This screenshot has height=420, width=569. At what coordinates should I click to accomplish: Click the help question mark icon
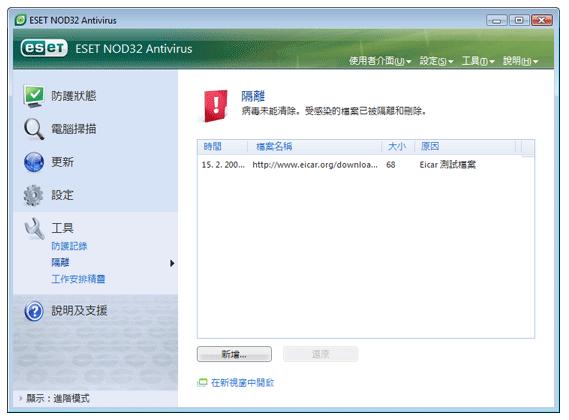pyautogui.click(x=34, y=311)
